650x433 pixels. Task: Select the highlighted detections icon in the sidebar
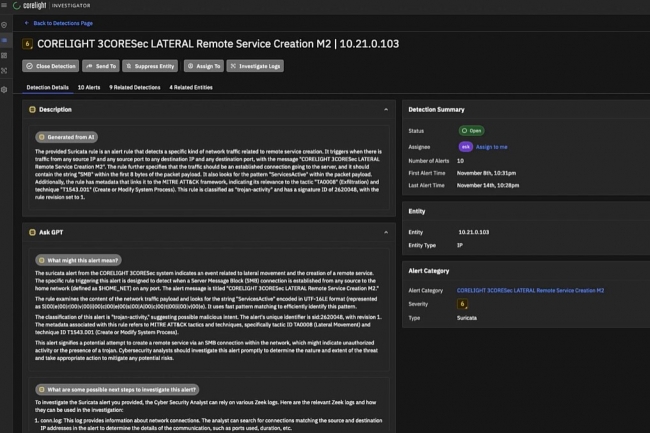pos(6,41)
